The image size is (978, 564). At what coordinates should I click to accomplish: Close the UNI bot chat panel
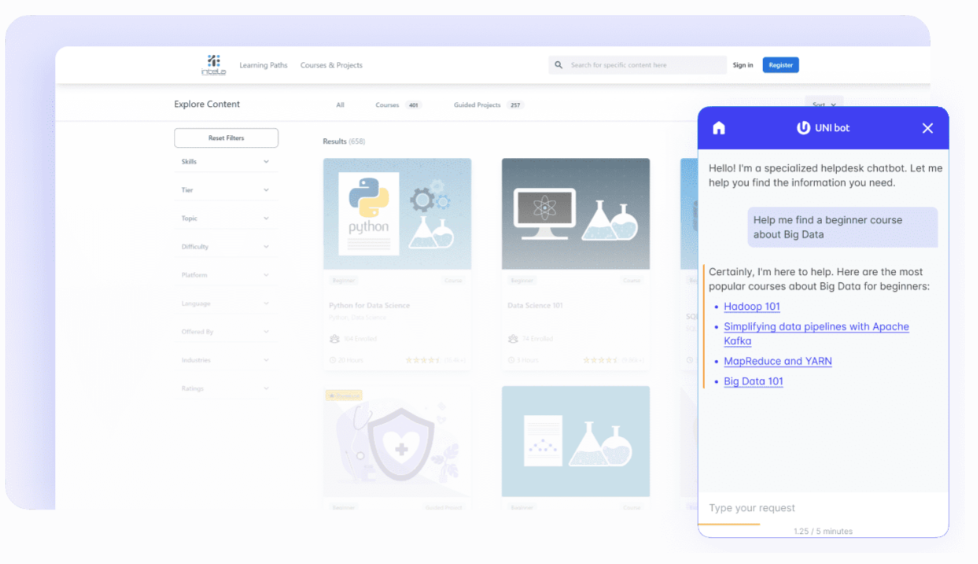[927, 128]
